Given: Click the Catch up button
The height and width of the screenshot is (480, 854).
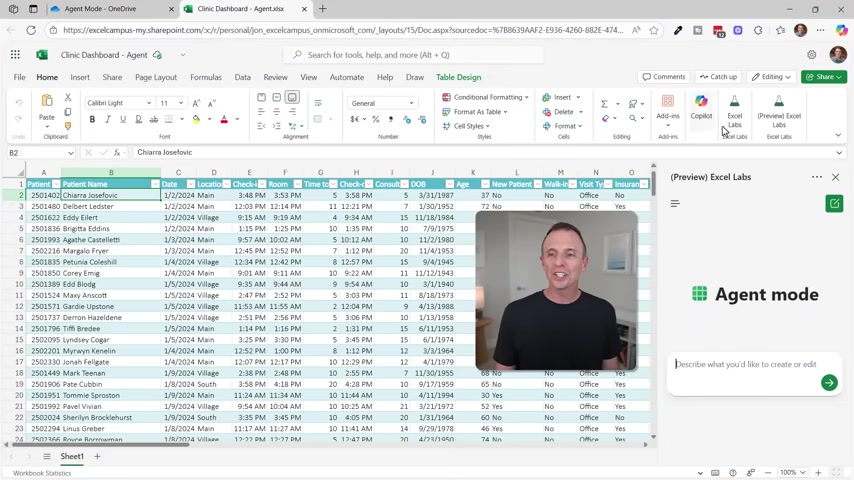Looking at the screenshot, I should 718,77.
